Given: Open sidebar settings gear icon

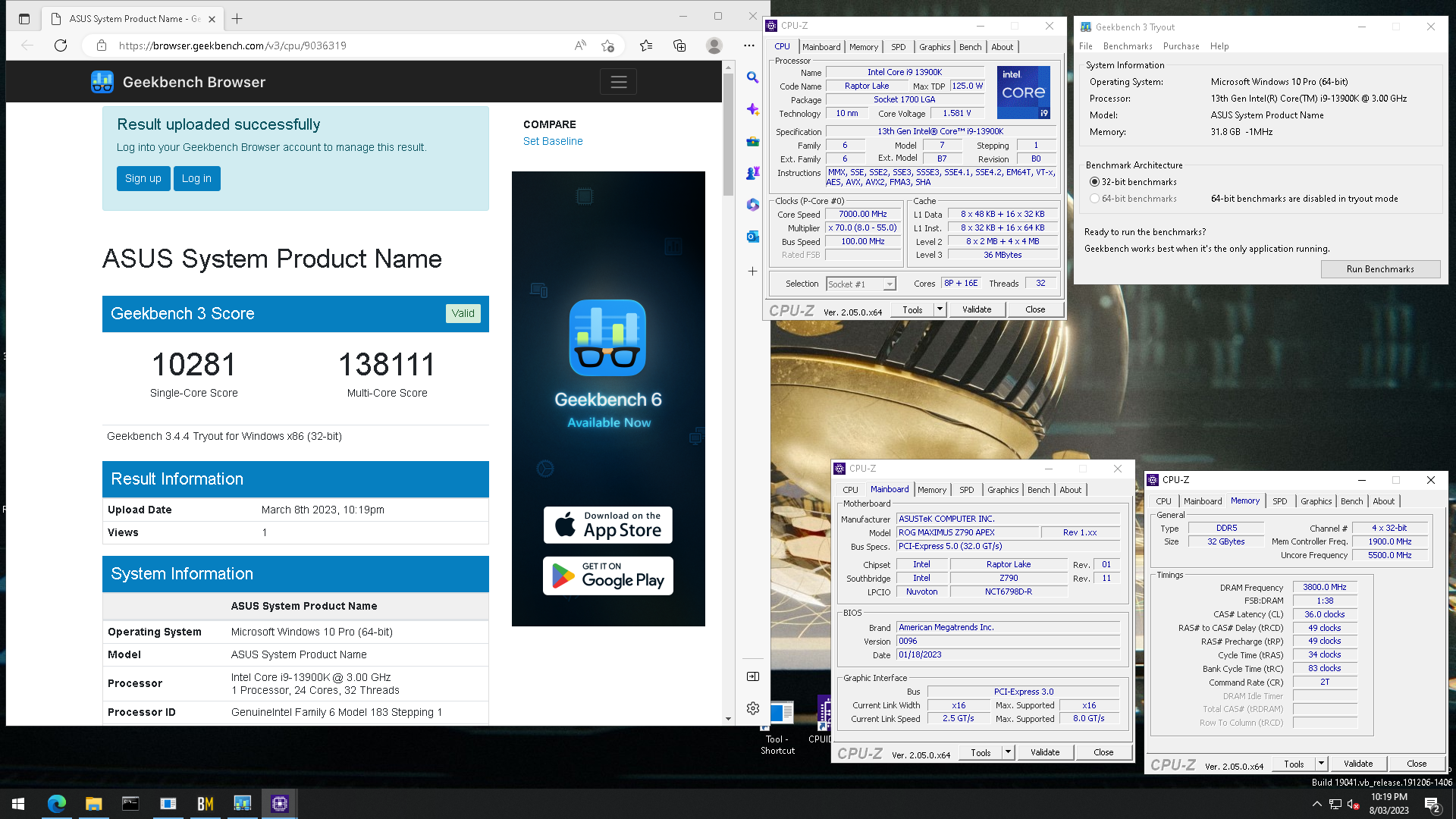Looking at the screenshot, I should coord(752,708).
